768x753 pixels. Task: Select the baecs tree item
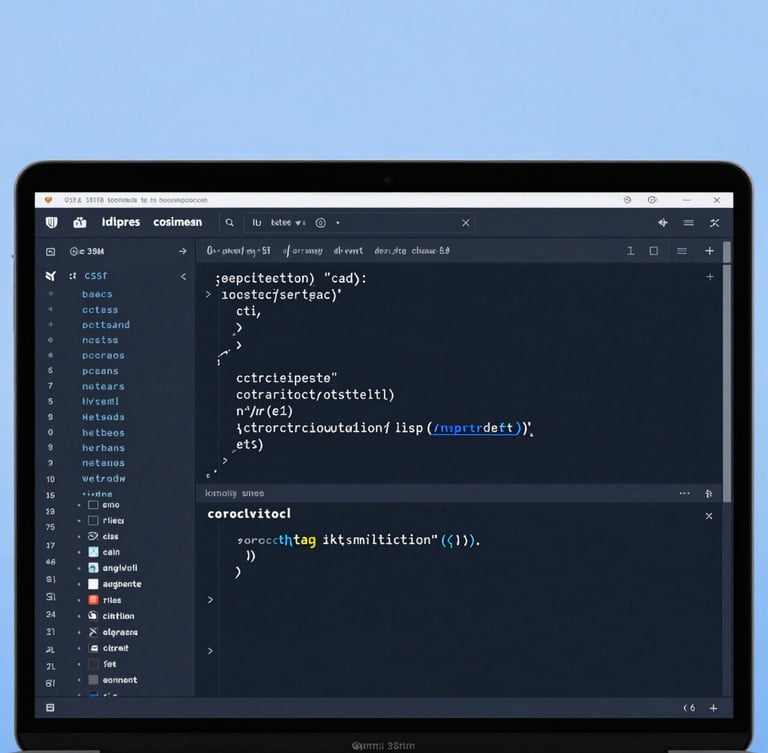click(x=97, y=294)
